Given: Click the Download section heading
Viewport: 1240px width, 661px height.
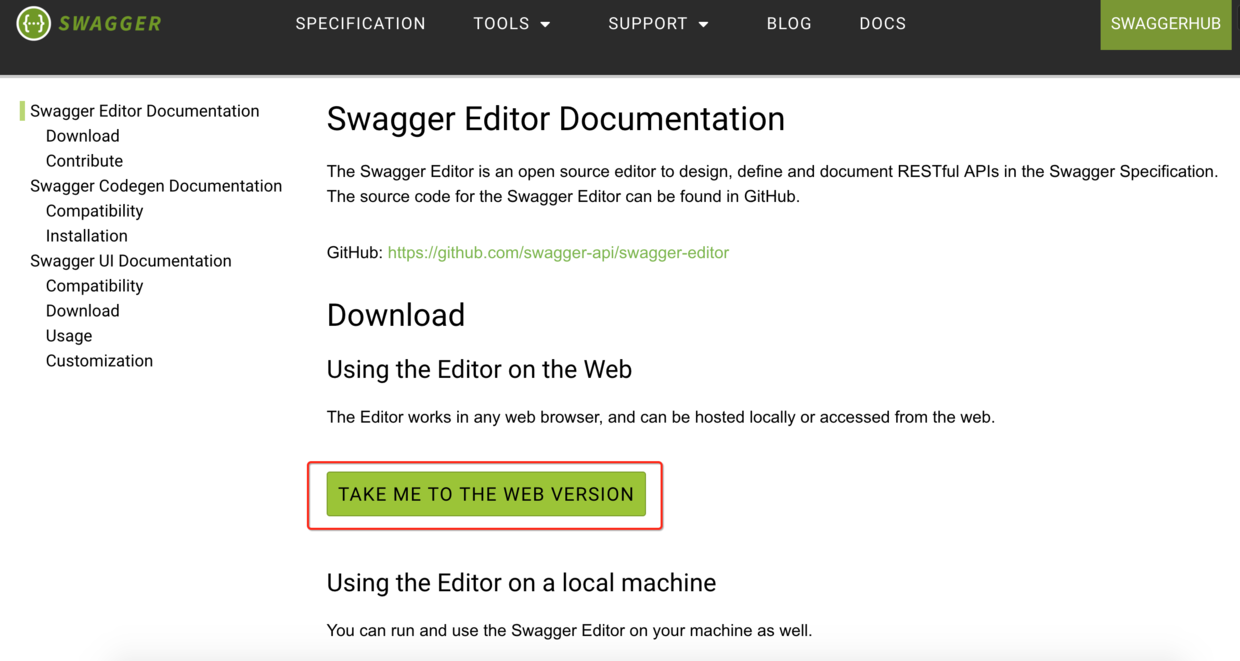Looking at the screenshot, I should pos(396,315).
